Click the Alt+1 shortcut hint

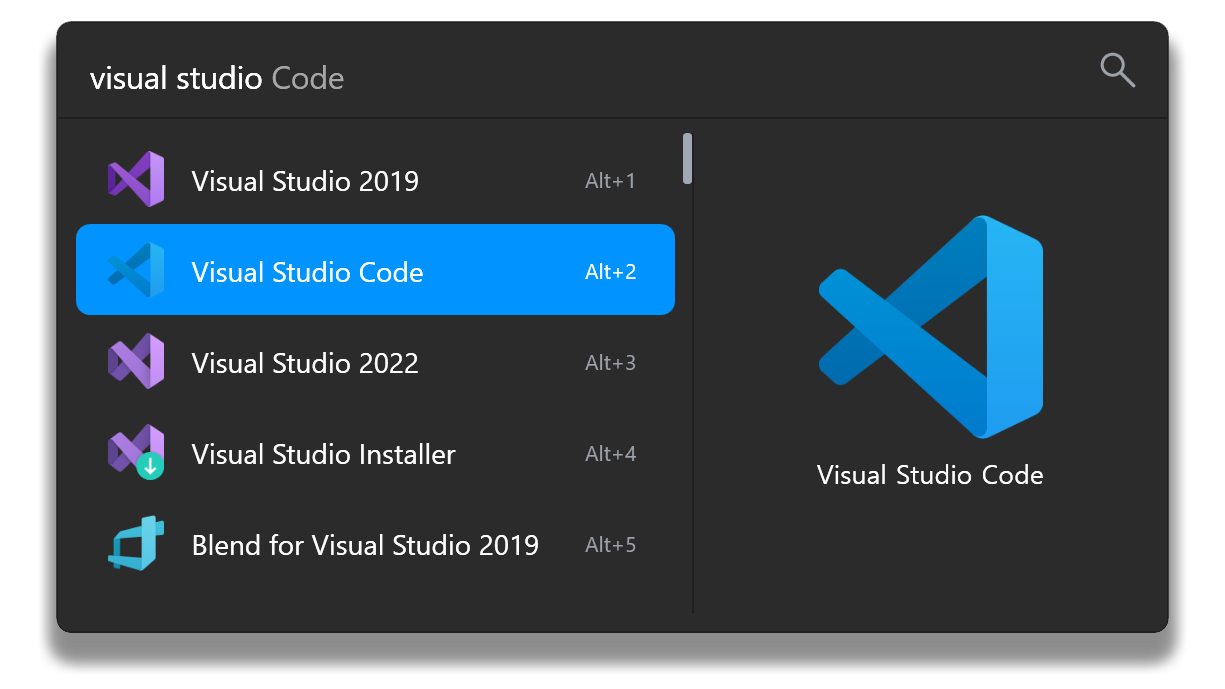point(610,181)
